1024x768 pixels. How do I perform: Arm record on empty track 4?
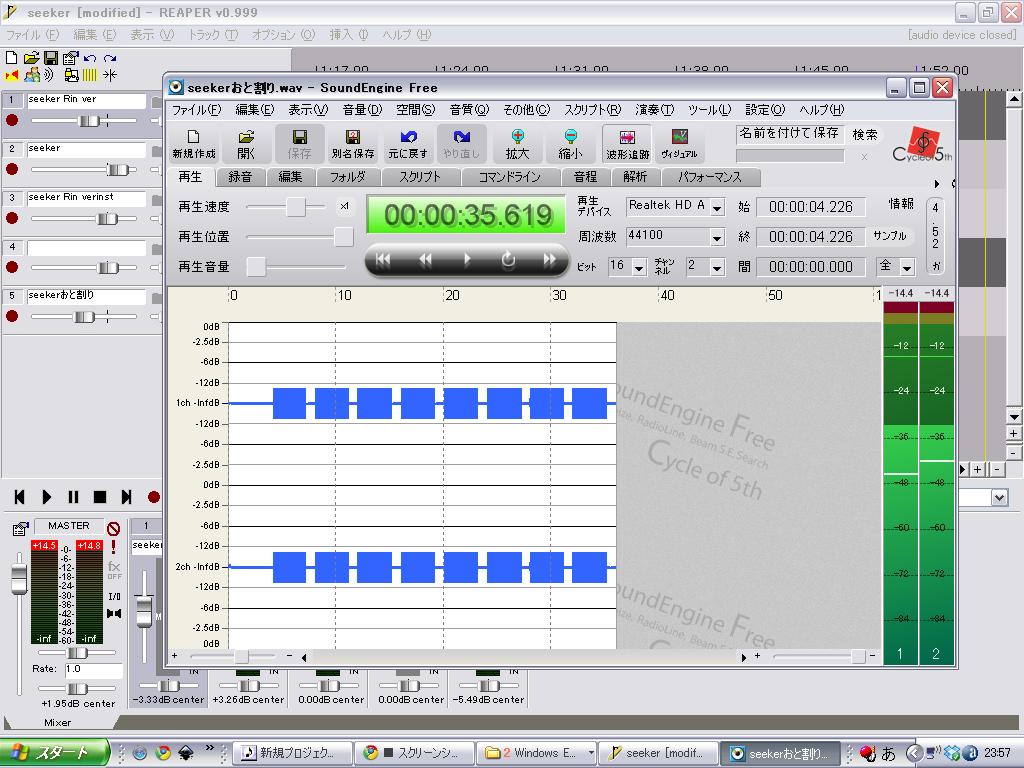click(x=12, y=267)
